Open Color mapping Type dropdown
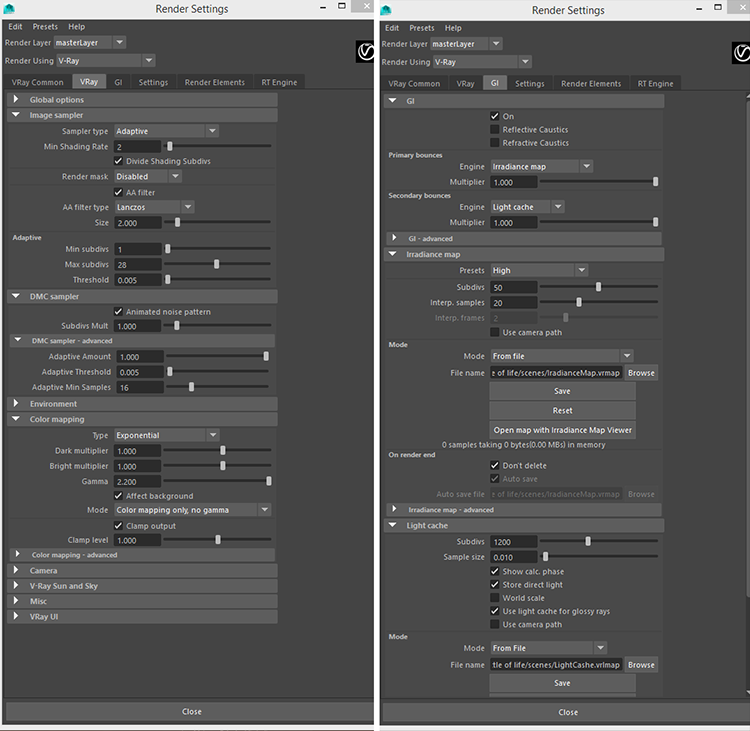Screen dimensions: 750x731 [166, 435]
